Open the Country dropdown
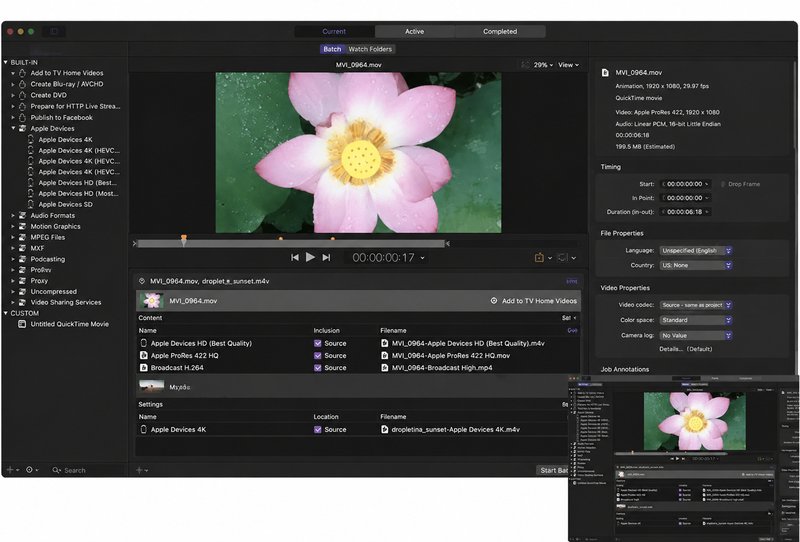Screen dimensions: 800x542 pos(696,265)
